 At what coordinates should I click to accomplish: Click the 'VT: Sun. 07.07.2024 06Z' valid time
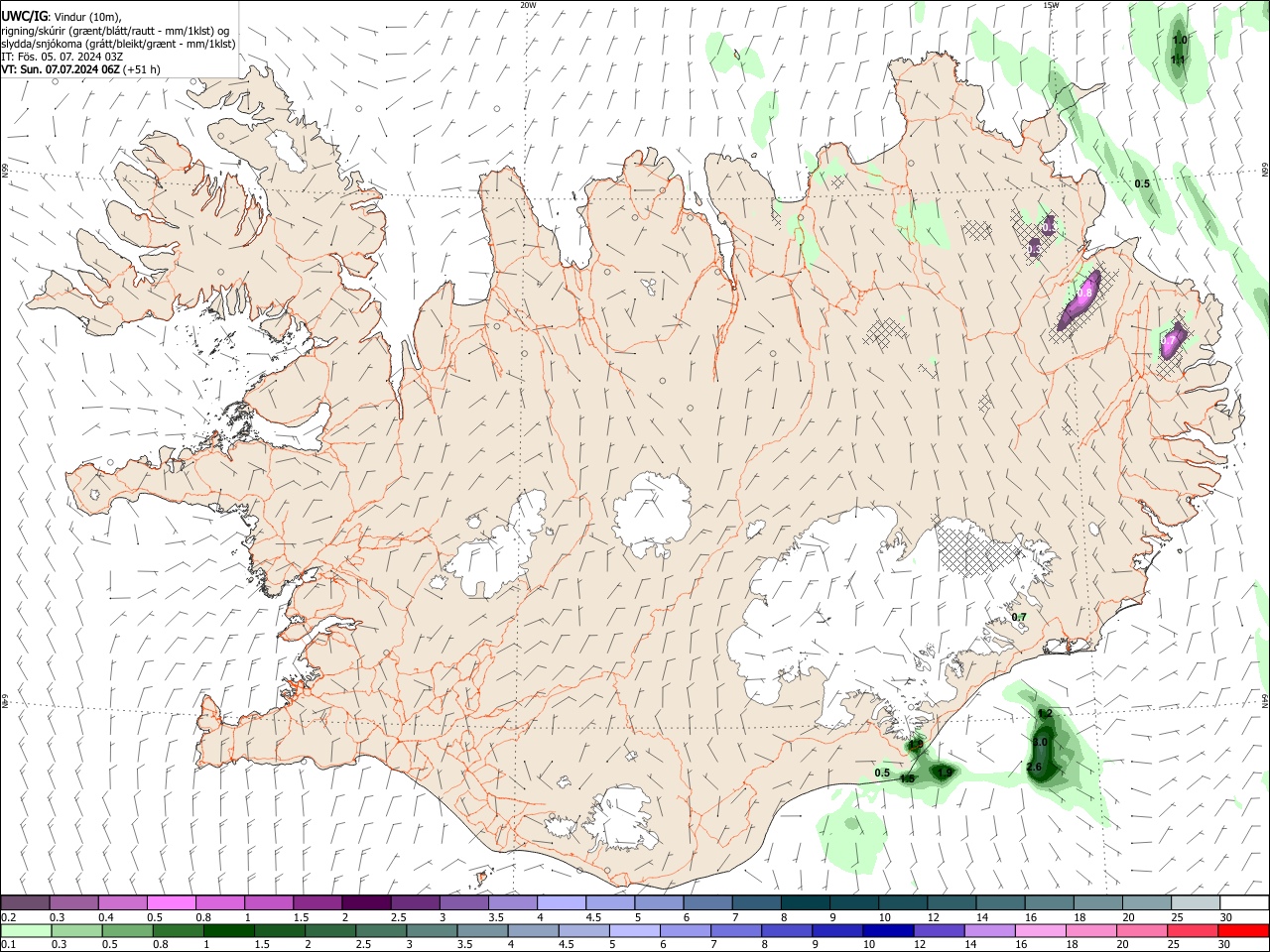pyautogui.click(x=61, y=69)
